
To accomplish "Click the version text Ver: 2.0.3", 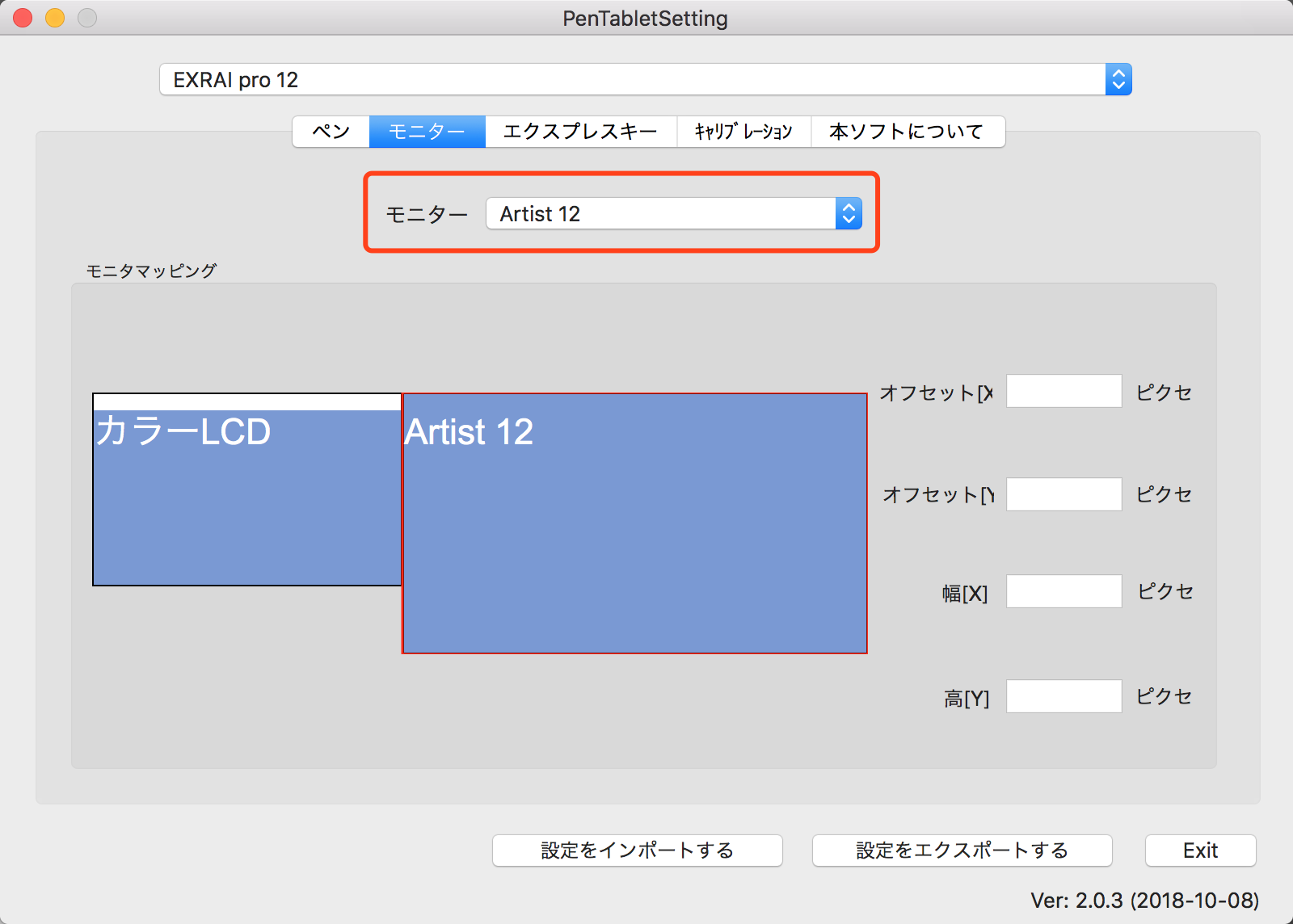I will click(1144, 901).
